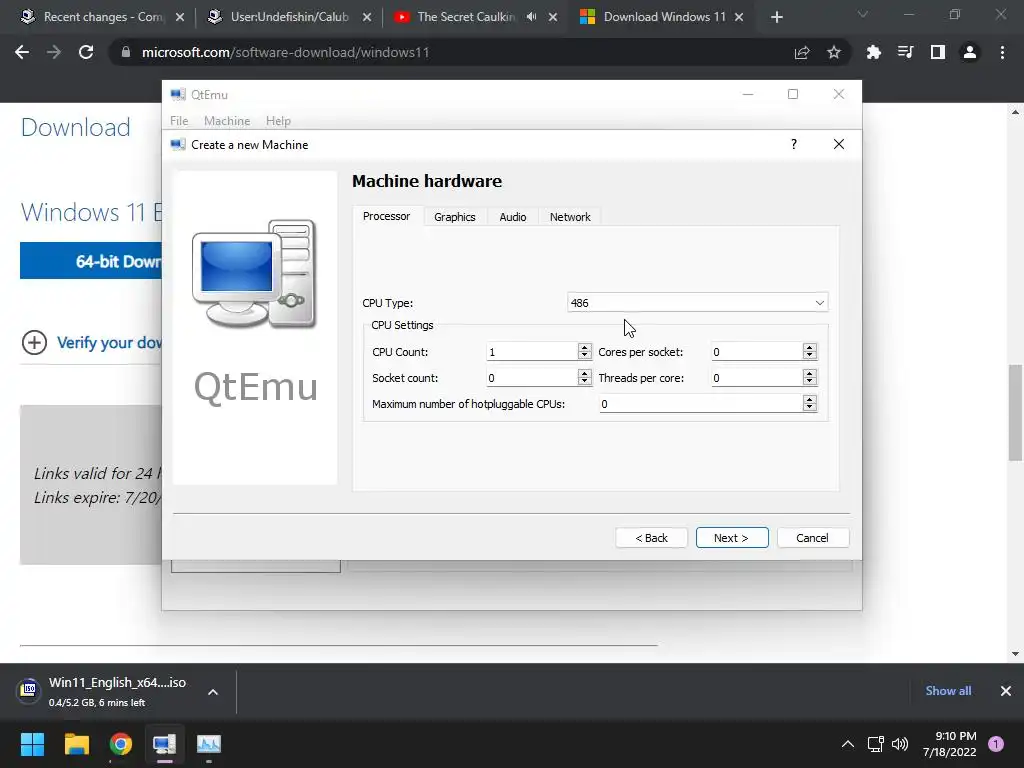Image resolution: width=1024 pixels, height=768 pixels.
Task: Increase Threads per core value
Action: 810,374
